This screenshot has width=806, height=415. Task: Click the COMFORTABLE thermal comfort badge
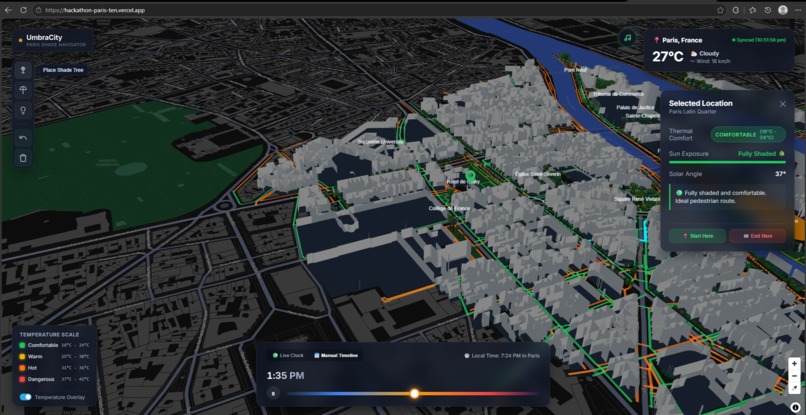[x=748, y=135]
